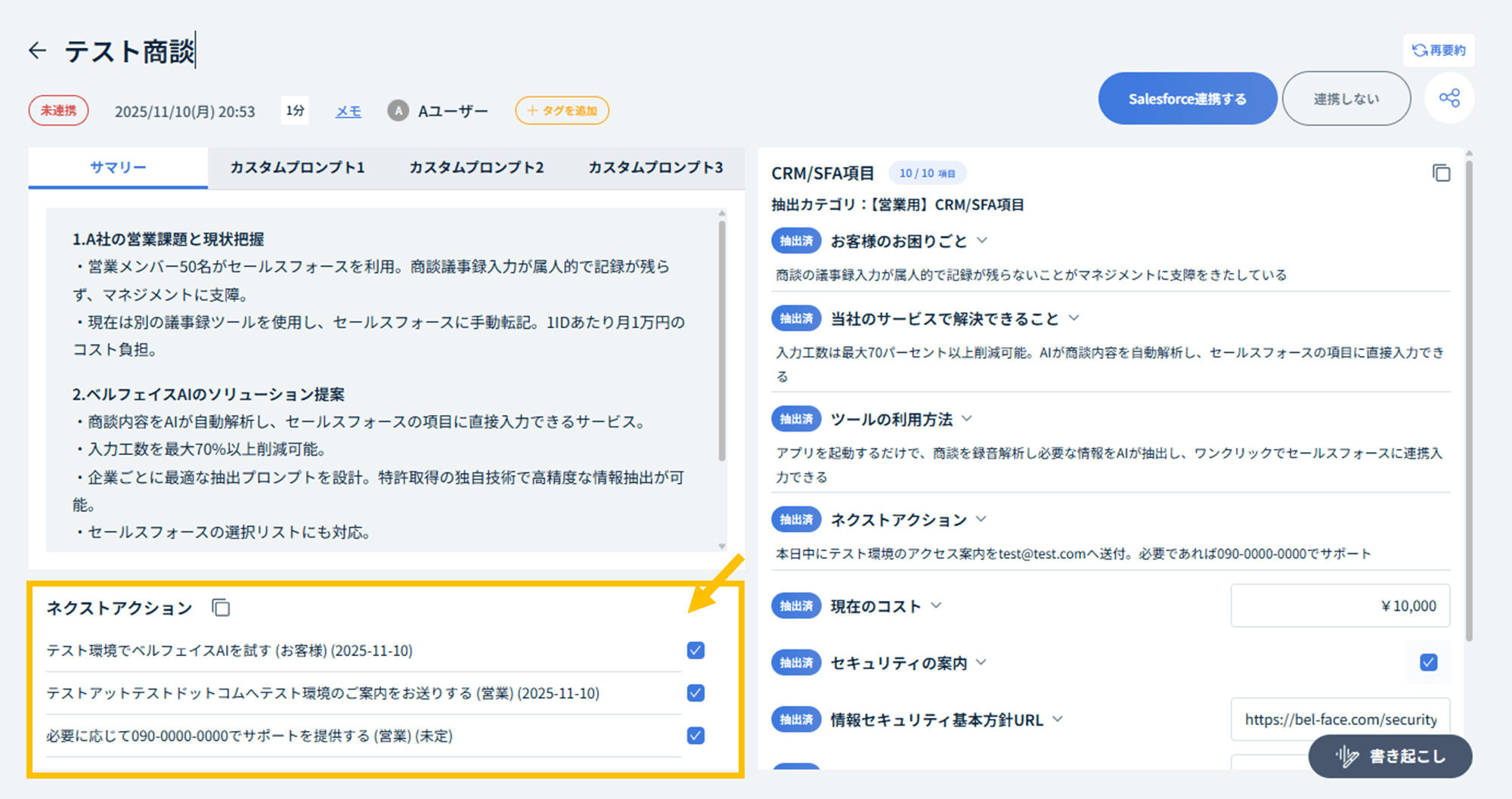Open the メモ link
The width and height of the screenshot is (1512, 799).
pyautogui.click(x=348, y=111)
